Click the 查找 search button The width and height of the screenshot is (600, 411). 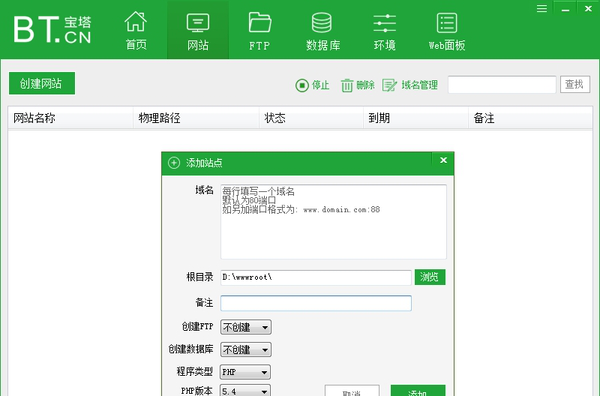point(575,84)
